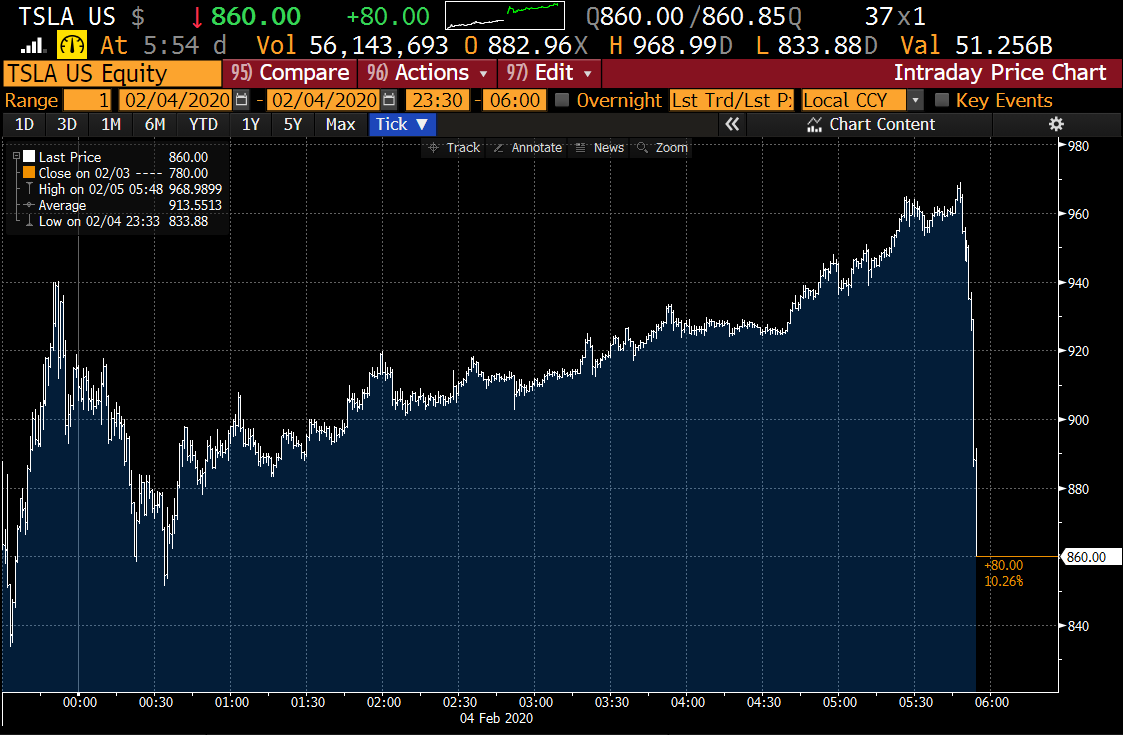Click the O 882.96X open value
The width and height of the screenshot is (1123, 735).
coord(526,45)
